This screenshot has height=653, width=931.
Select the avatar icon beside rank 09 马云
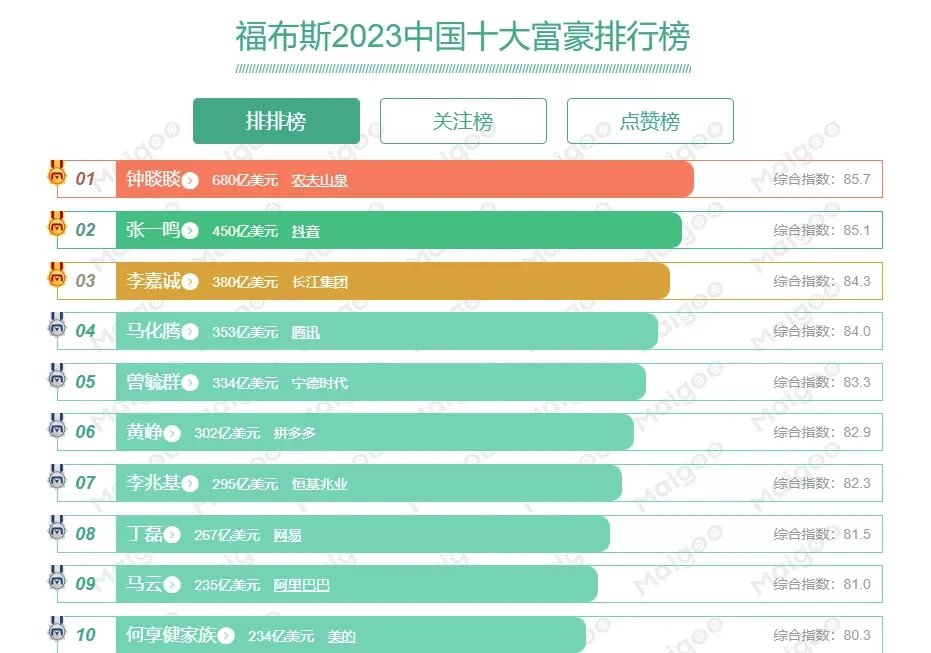(57, 583)
